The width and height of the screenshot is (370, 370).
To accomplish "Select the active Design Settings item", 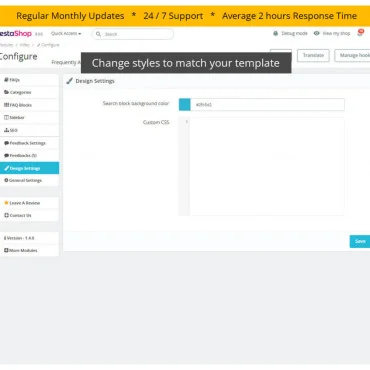I will (29, 168).
